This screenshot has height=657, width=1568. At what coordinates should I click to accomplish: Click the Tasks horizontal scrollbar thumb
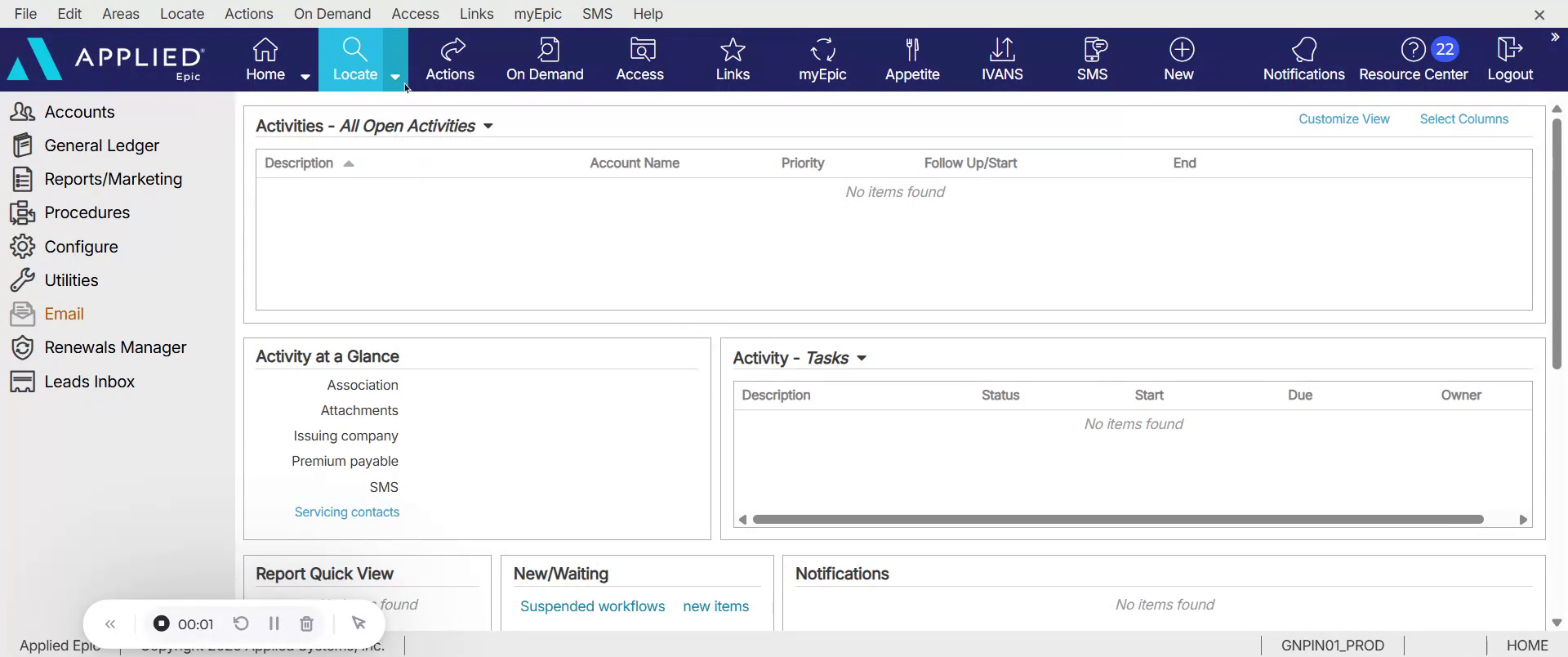tap(1118, 520)
